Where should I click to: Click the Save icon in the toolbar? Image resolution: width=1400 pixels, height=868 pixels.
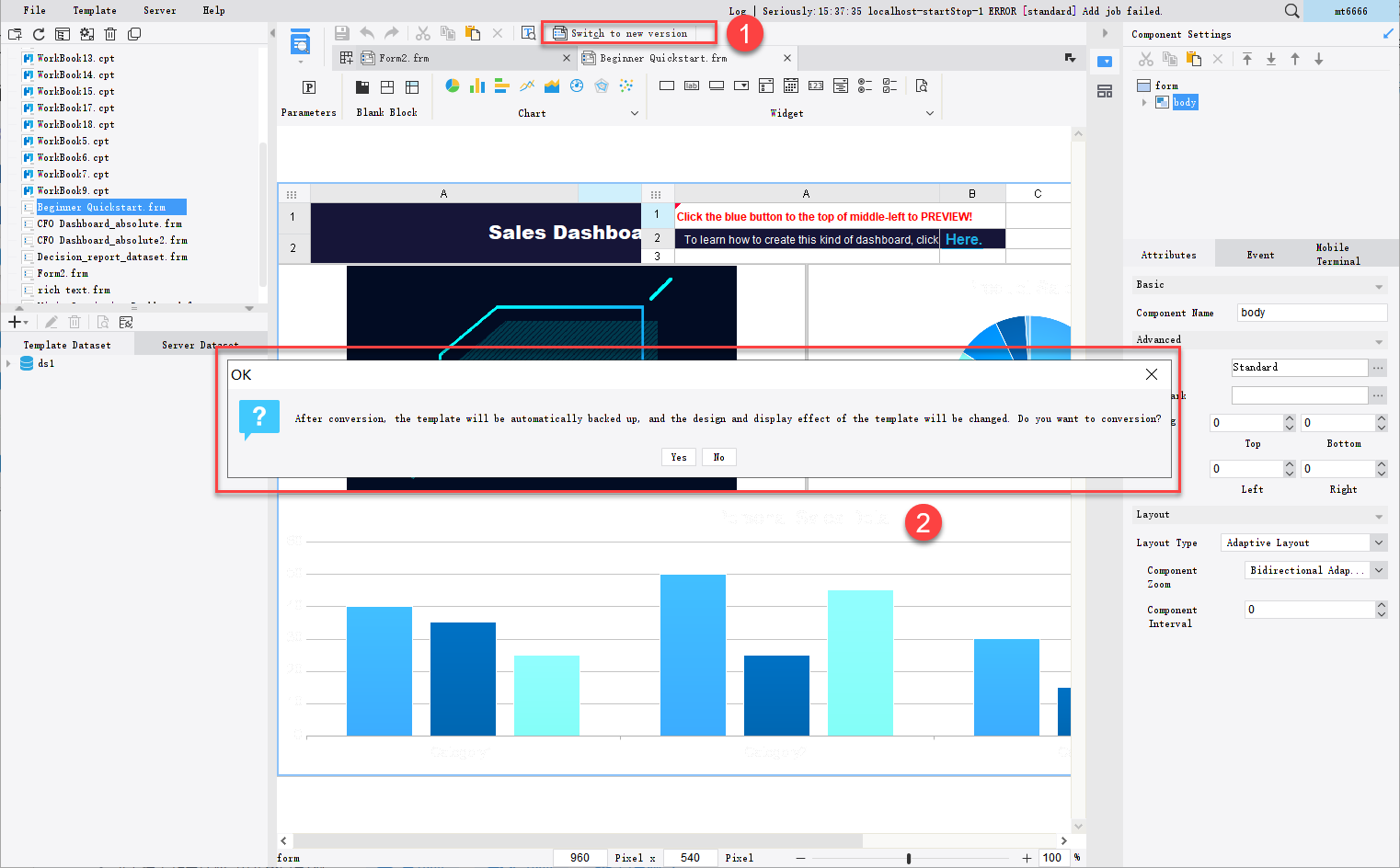(341, 33)
